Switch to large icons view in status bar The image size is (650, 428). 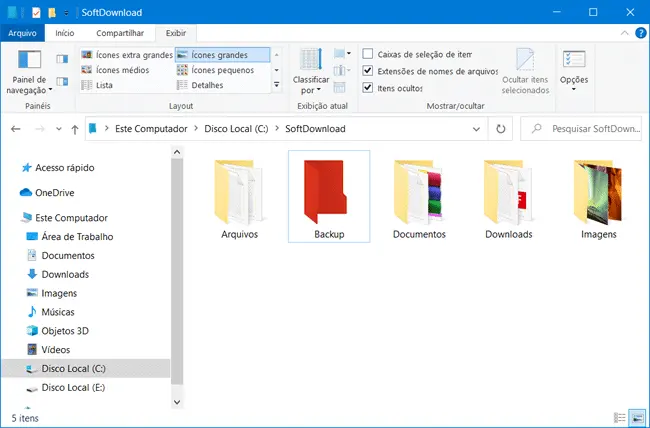coord(637,416)
